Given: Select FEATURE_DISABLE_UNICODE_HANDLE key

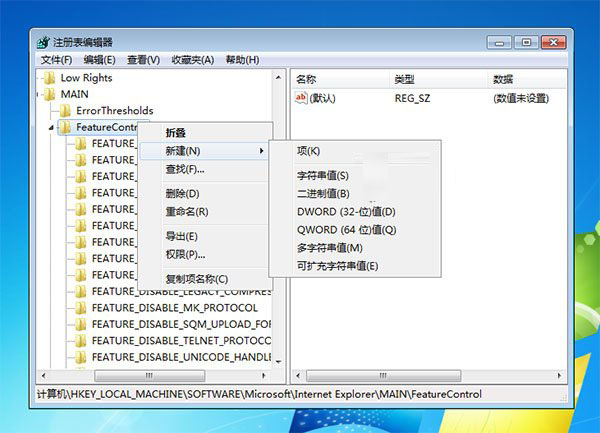Looking at the screenshot, I should 181,357.
